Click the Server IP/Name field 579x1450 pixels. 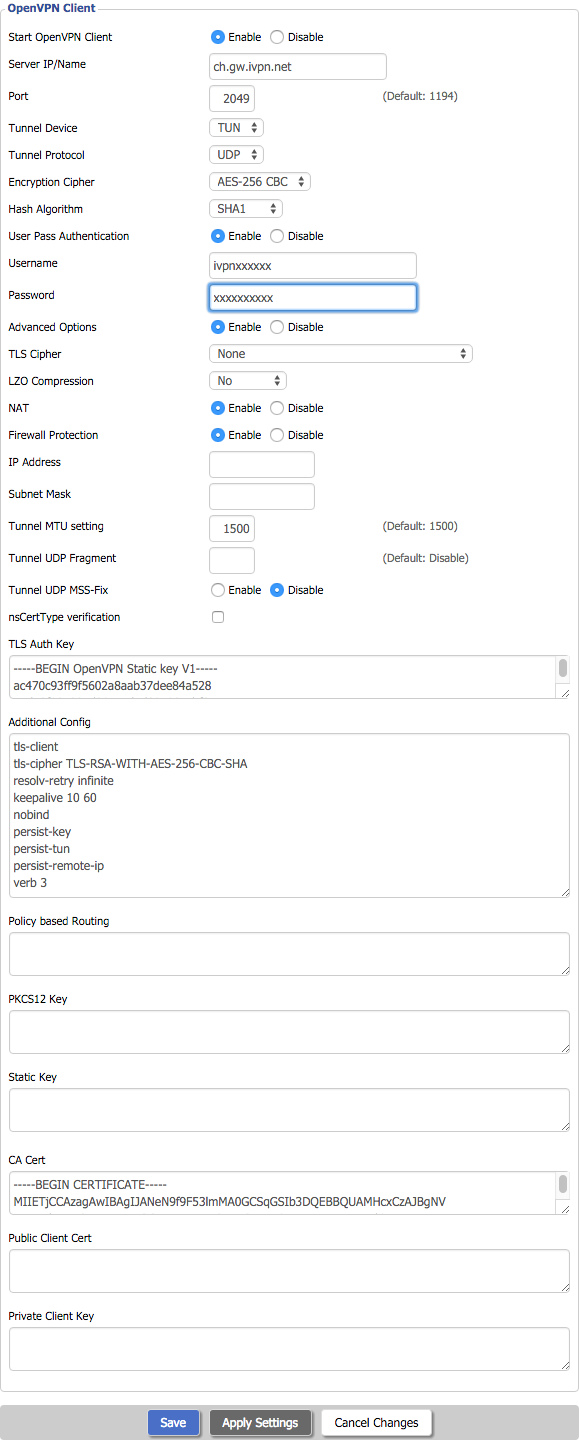tap(298, 66)
